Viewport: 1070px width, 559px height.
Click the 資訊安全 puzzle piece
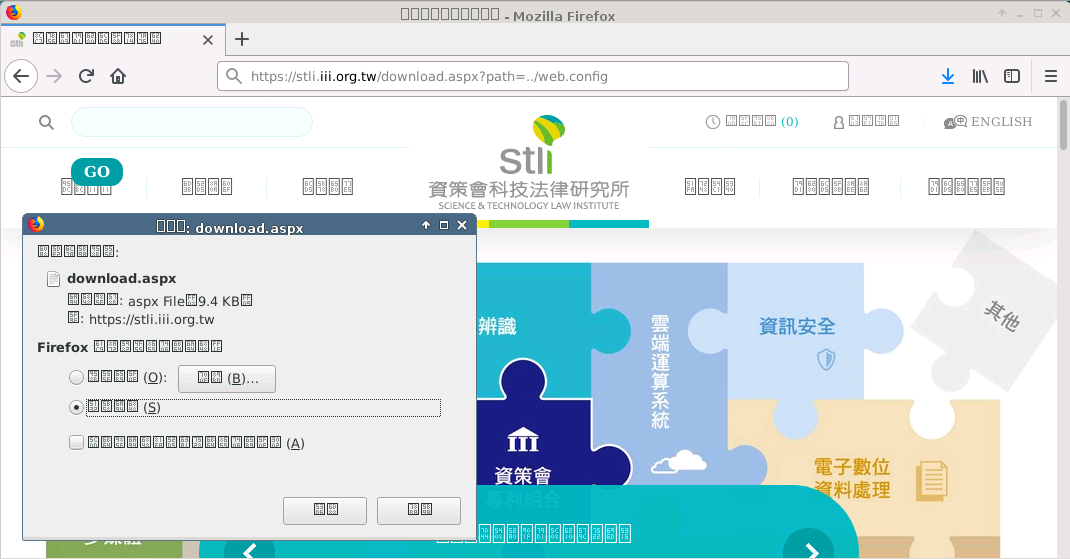797,326
